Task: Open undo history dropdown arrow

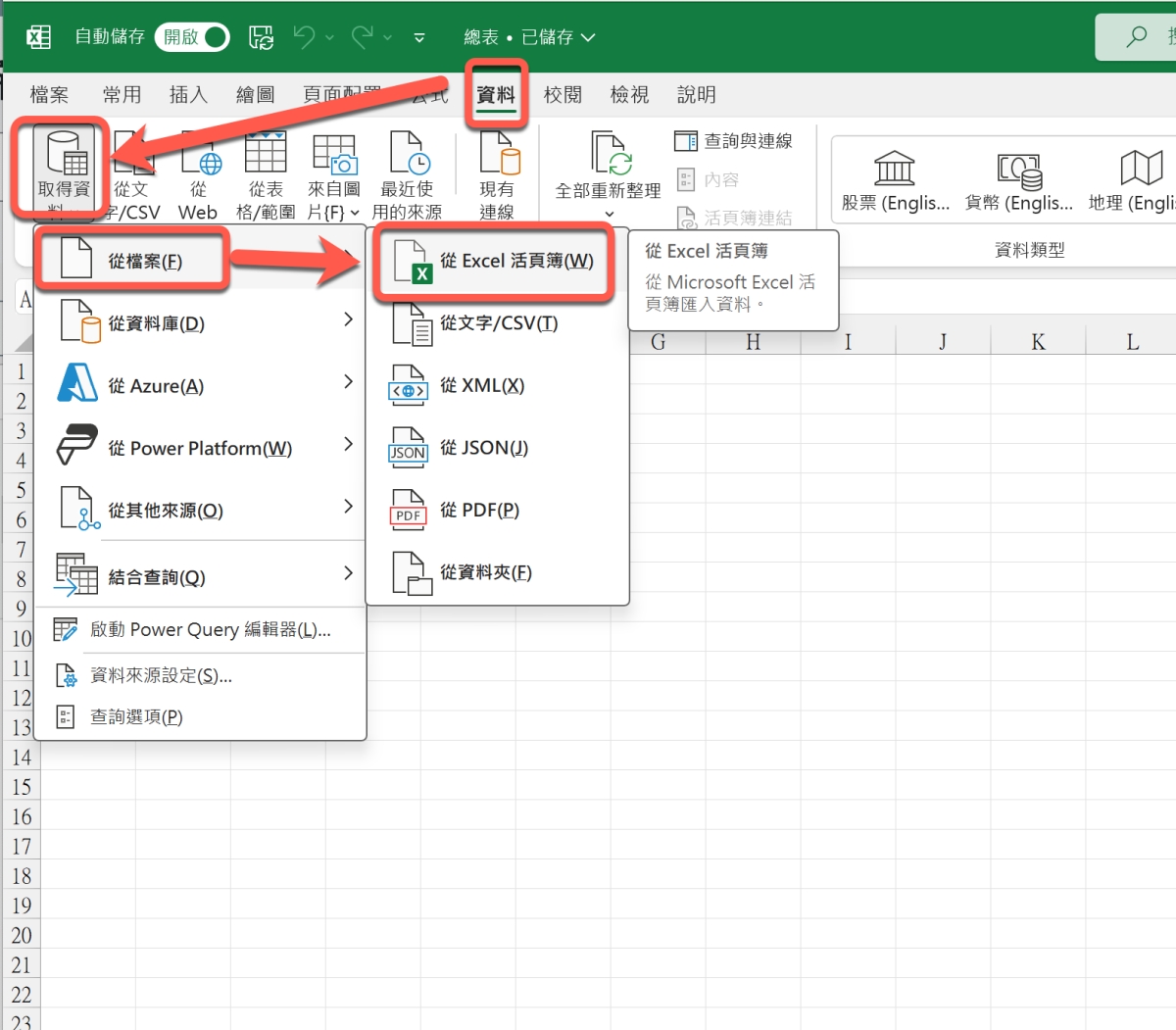Action: (x=329, y=38)
